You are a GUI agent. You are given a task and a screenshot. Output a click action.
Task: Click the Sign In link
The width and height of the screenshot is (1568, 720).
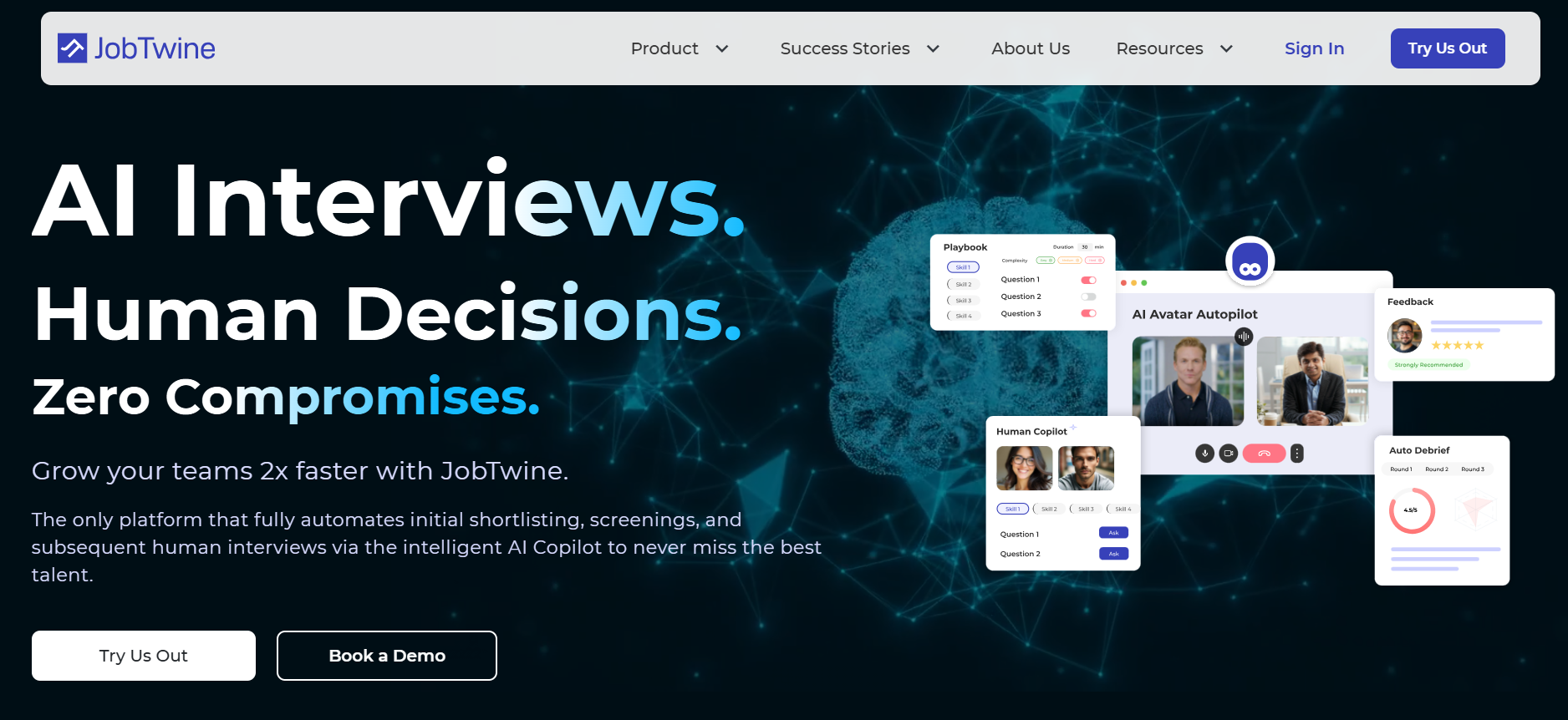[x=1314, y=48]
